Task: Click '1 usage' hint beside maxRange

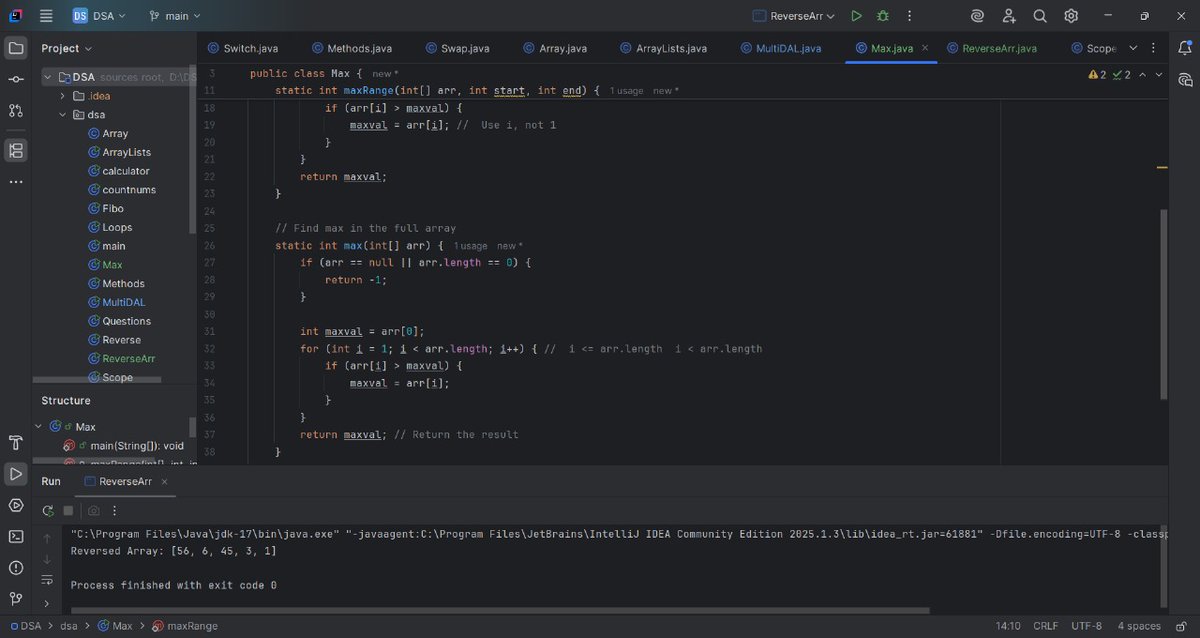Action: point(627,91)
